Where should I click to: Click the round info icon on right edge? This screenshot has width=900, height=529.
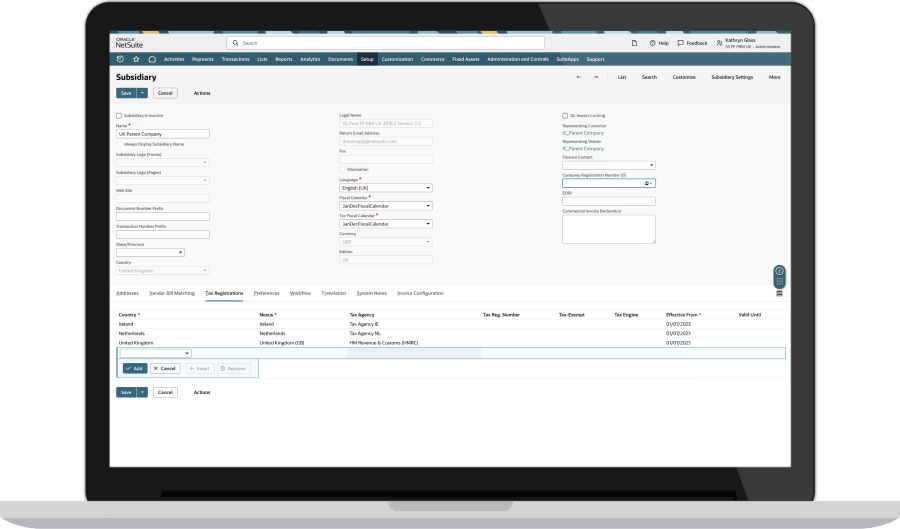pyautogui.click(x=779, y=271)
